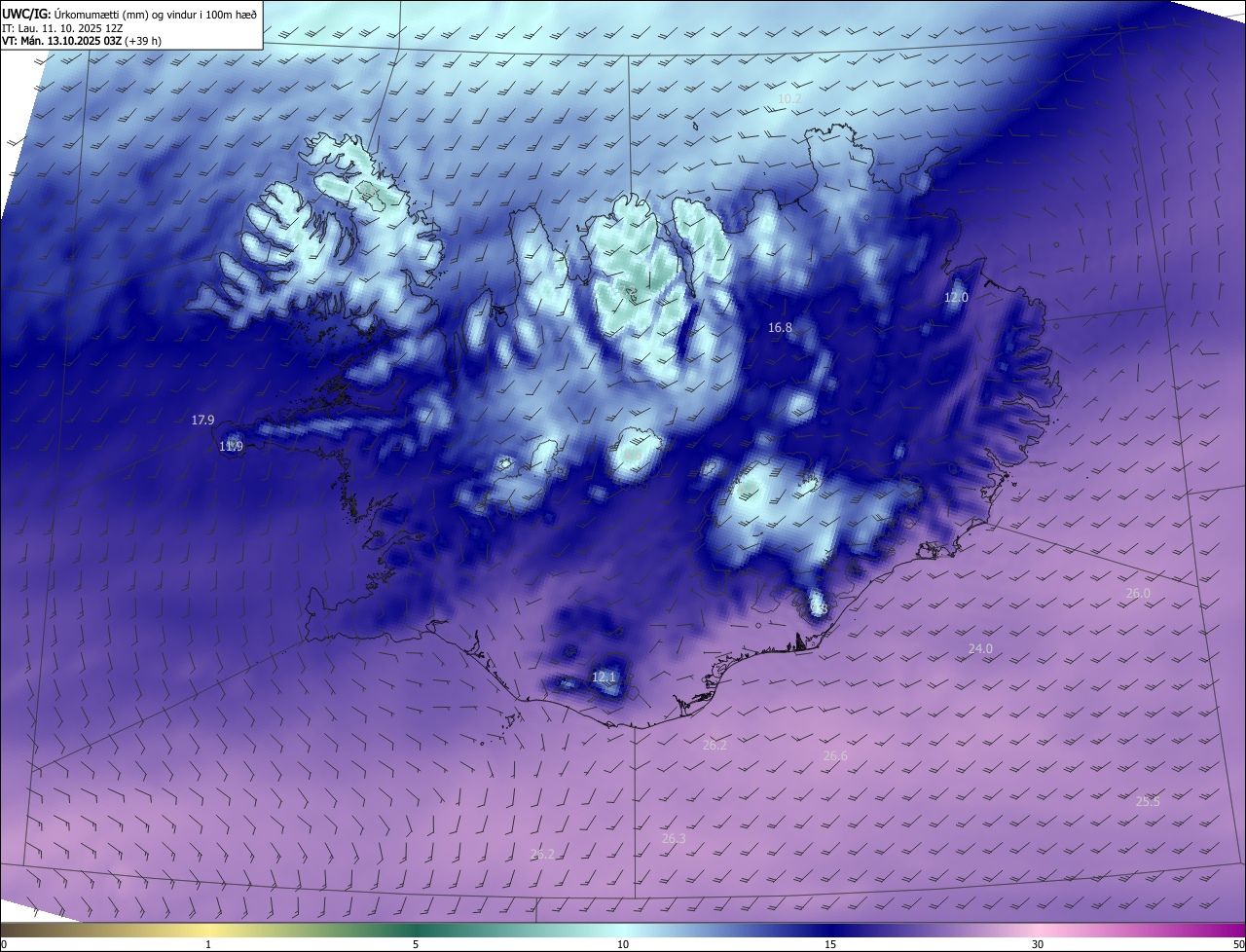Click the 26.0 value label on the map

pos(1138,593)
